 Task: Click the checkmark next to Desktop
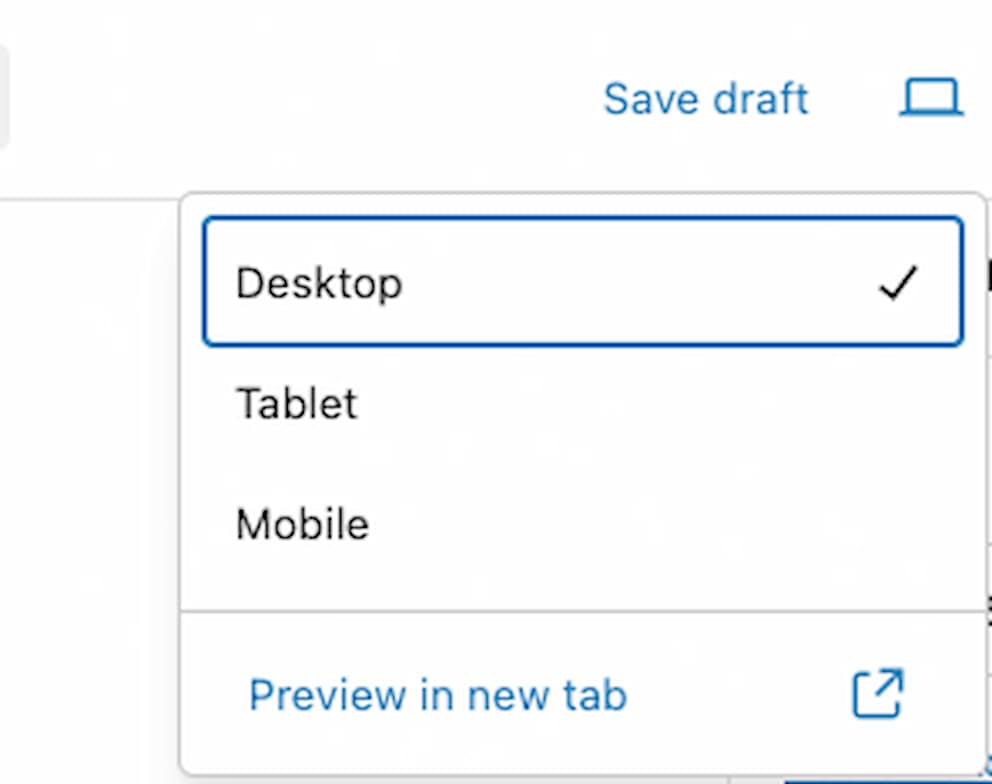coord(899,284)
